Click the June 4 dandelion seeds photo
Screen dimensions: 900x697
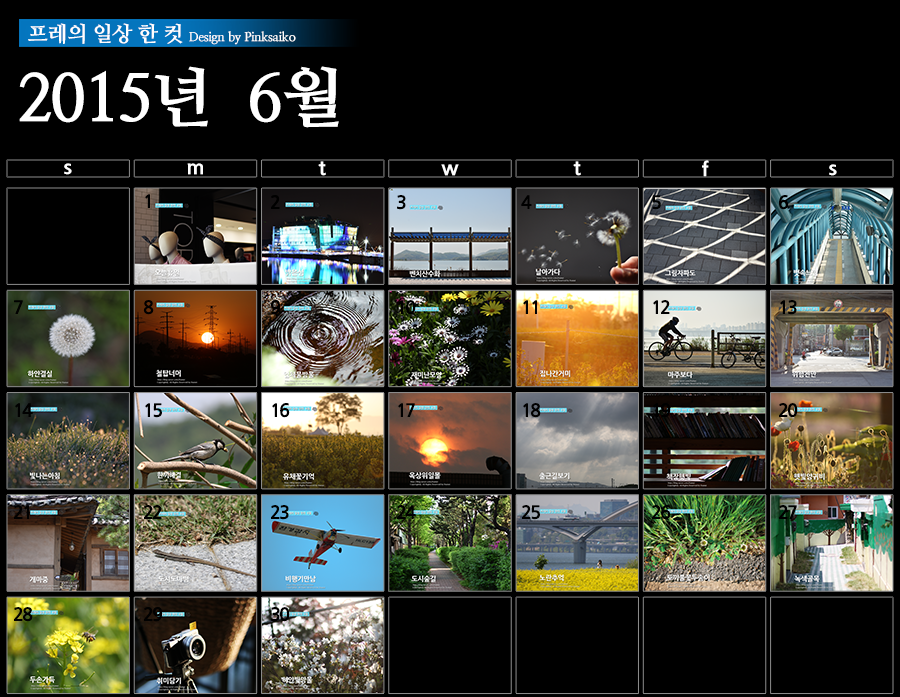click(x=577, y=236)
